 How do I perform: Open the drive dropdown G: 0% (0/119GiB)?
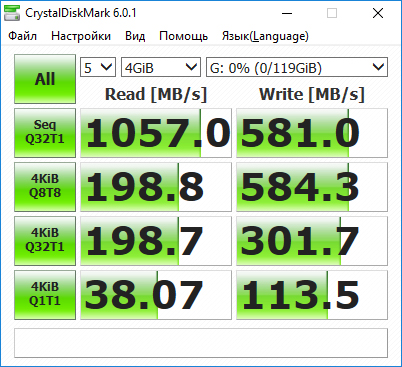[297, 67]
